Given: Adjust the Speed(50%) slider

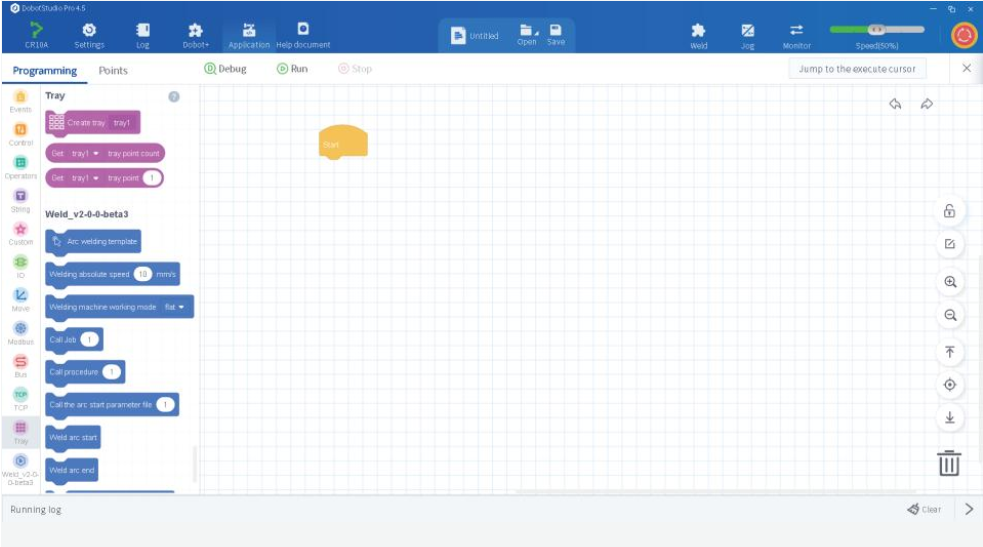Looking at the screenshot, I should point(876,29).
